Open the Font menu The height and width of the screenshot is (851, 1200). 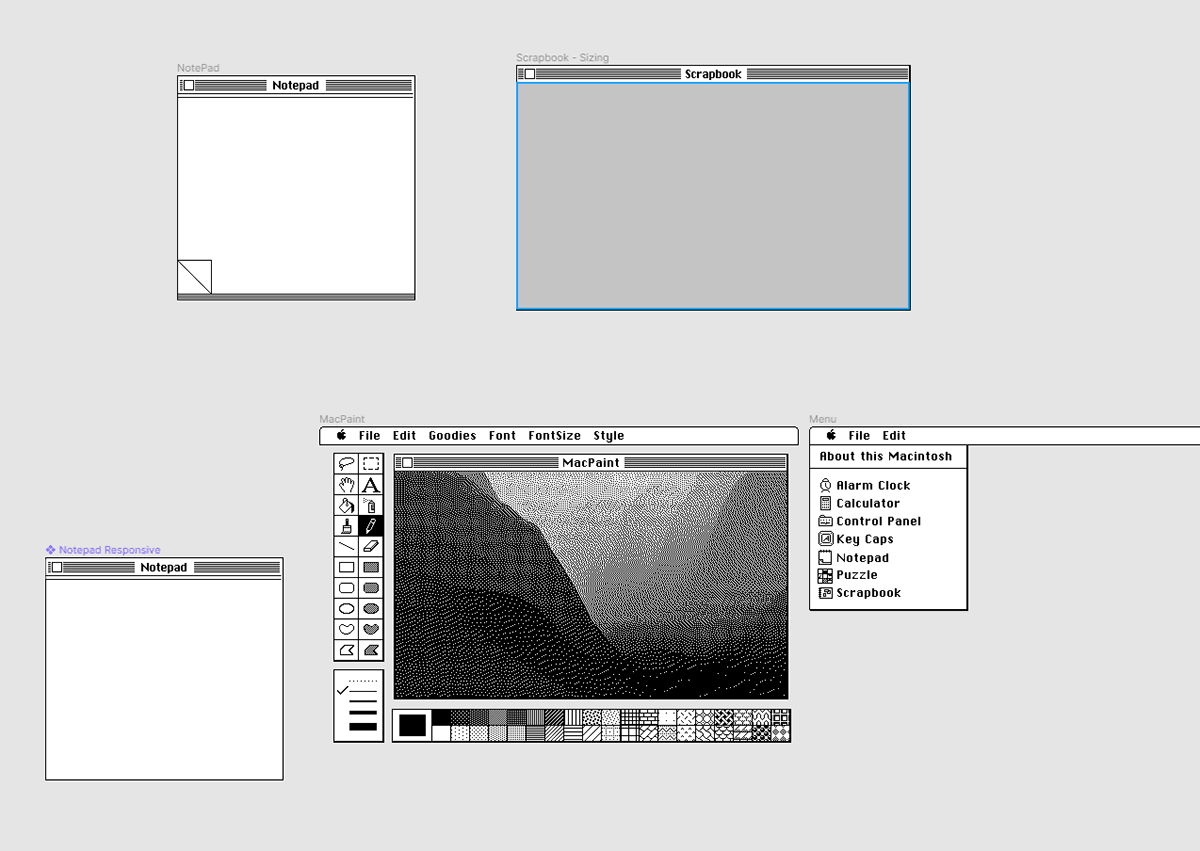click(x=503, y=435)
